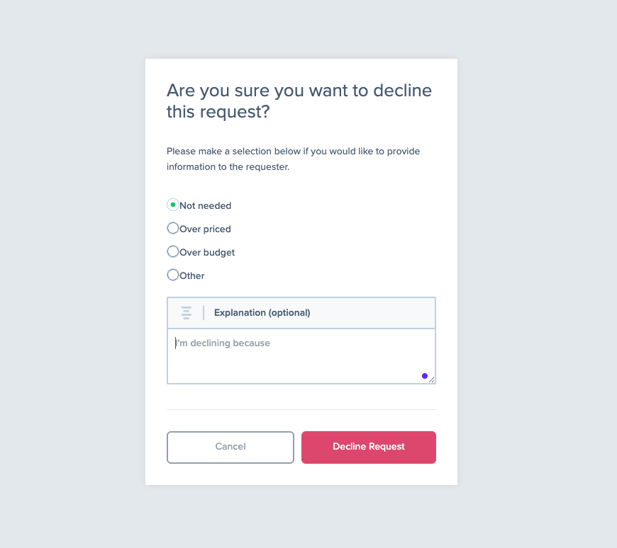
Task: Click the "Other" label text
Action: (192, 276)
